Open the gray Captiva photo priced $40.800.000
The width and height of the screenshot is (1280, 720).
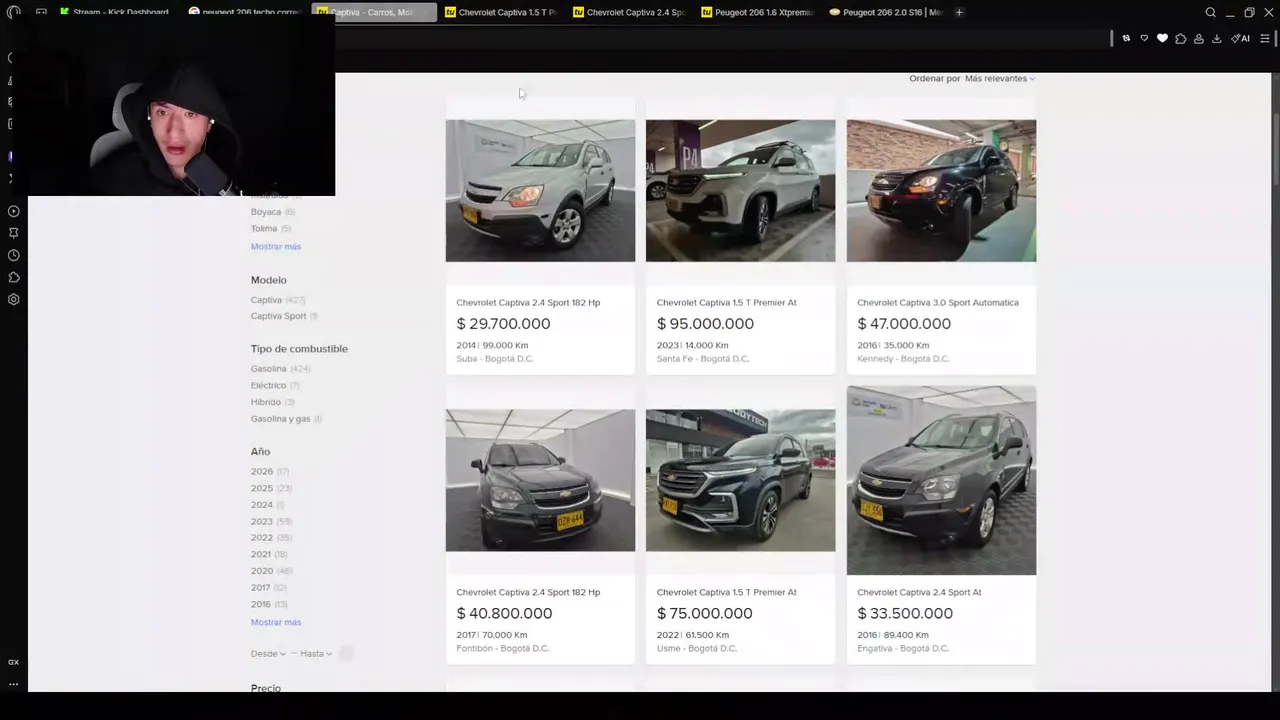[x=540, y=480]
